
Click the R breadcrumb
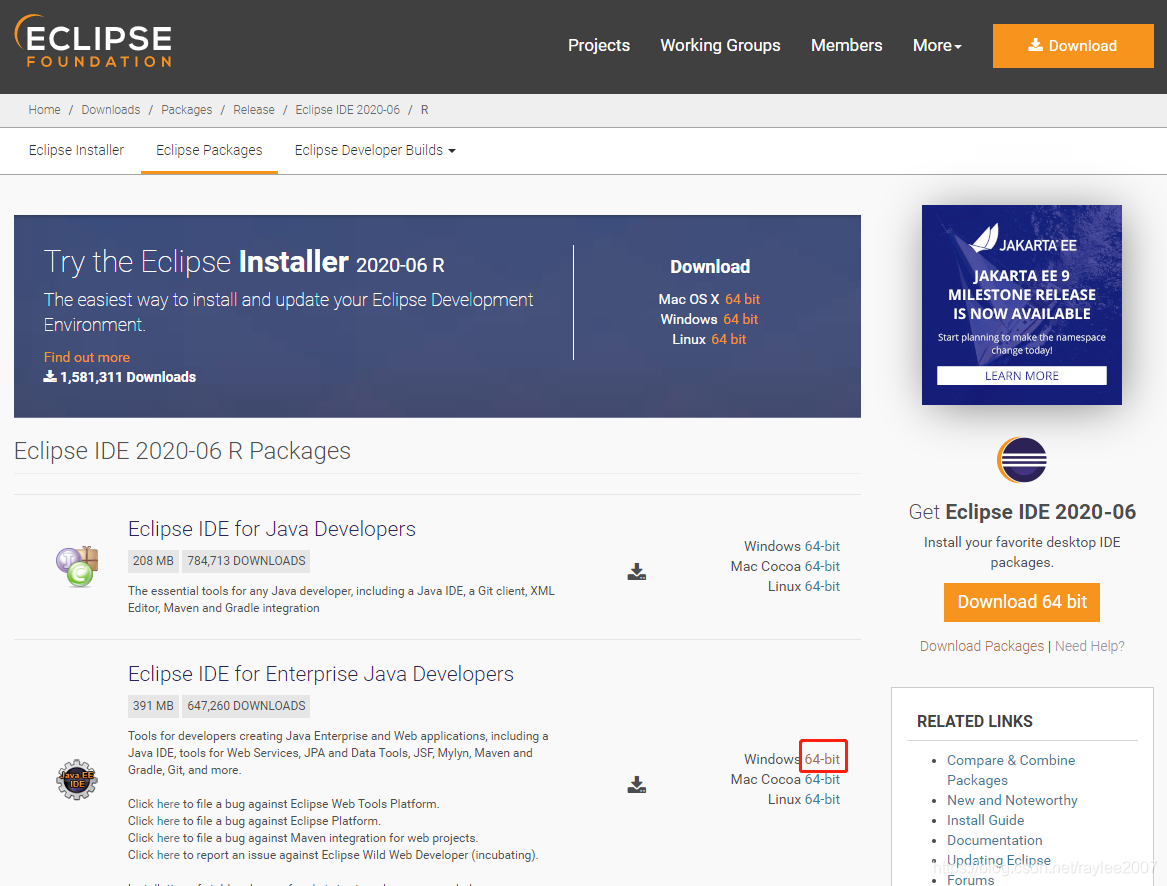pyautogui.click(x=424, y=109)
